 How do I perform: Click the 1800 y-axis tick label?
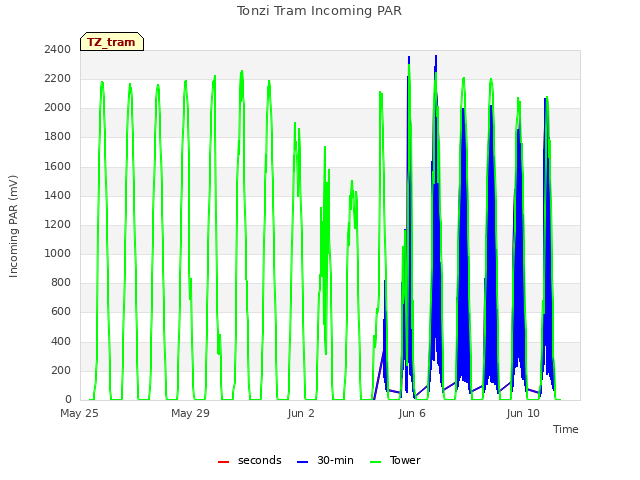[x=58, y=137]
